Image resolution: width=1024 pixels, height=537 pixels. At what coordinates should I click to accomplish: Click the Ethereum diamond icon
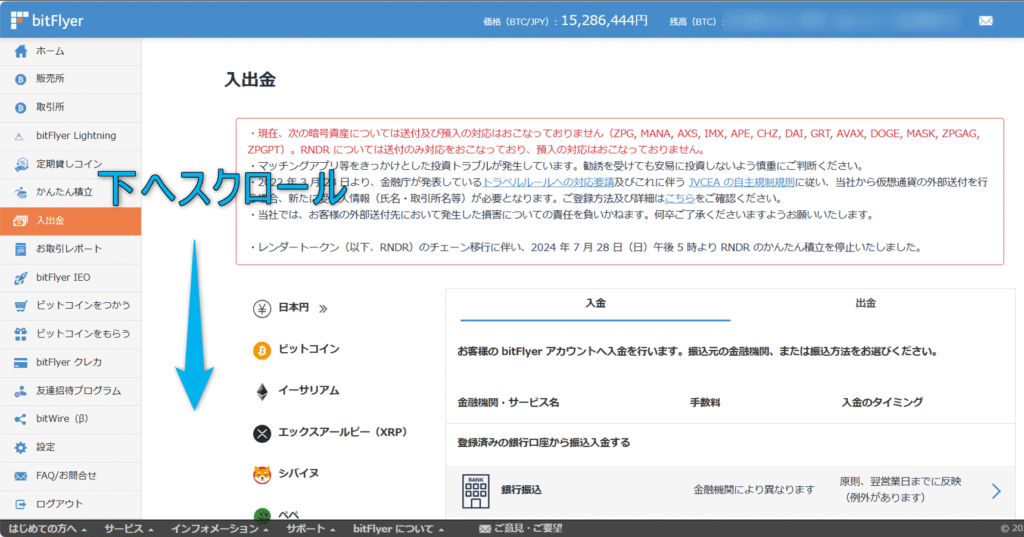(x=262, y=391)
